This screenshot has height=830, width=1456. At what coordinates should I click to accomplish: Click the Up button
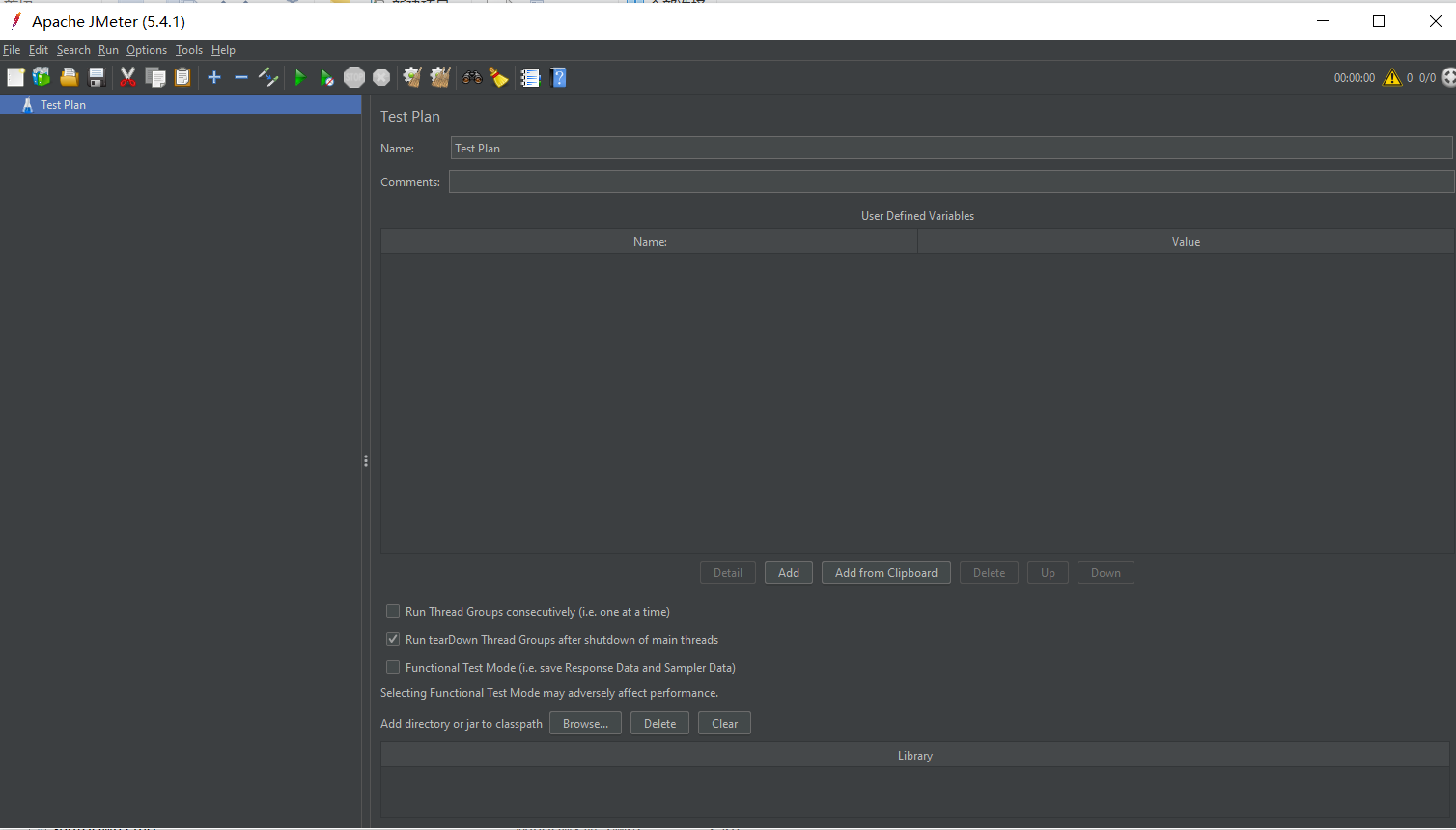[x=1048, y=572]
